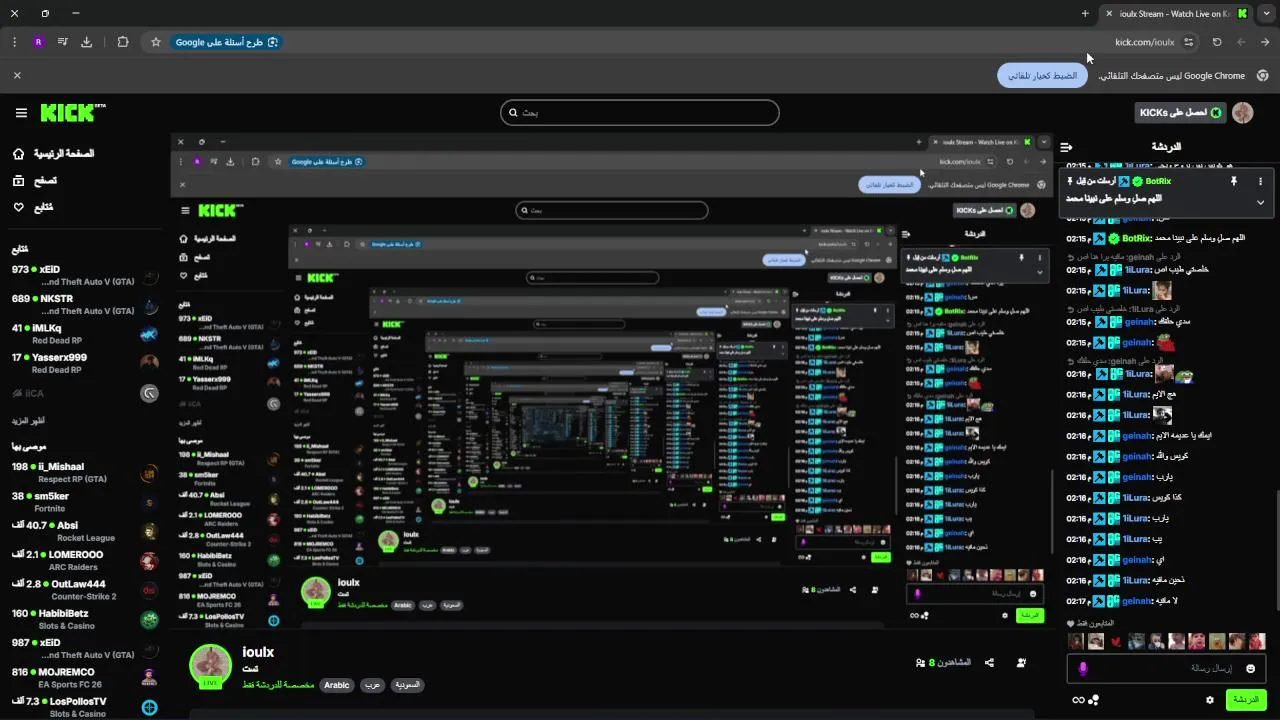Open Chrome extensions puzzle icon

(x=123, y=42)
